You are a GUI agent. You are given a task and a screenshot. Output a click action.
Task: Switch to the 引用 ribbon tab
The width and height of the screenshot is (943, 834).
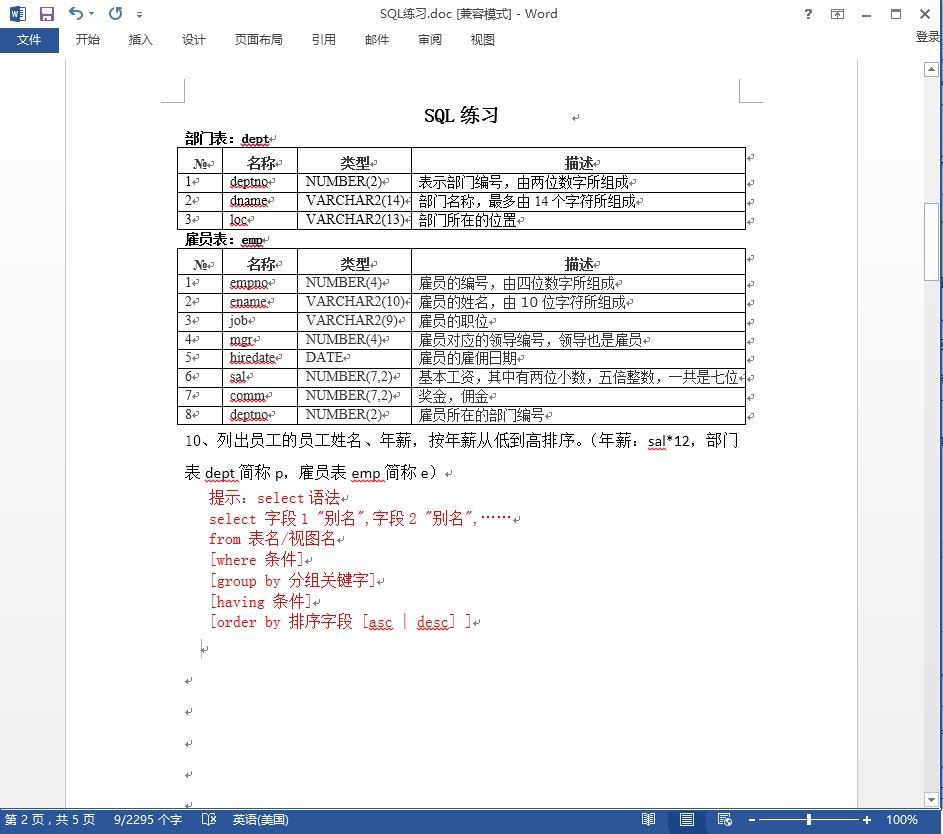pos(324,40)
